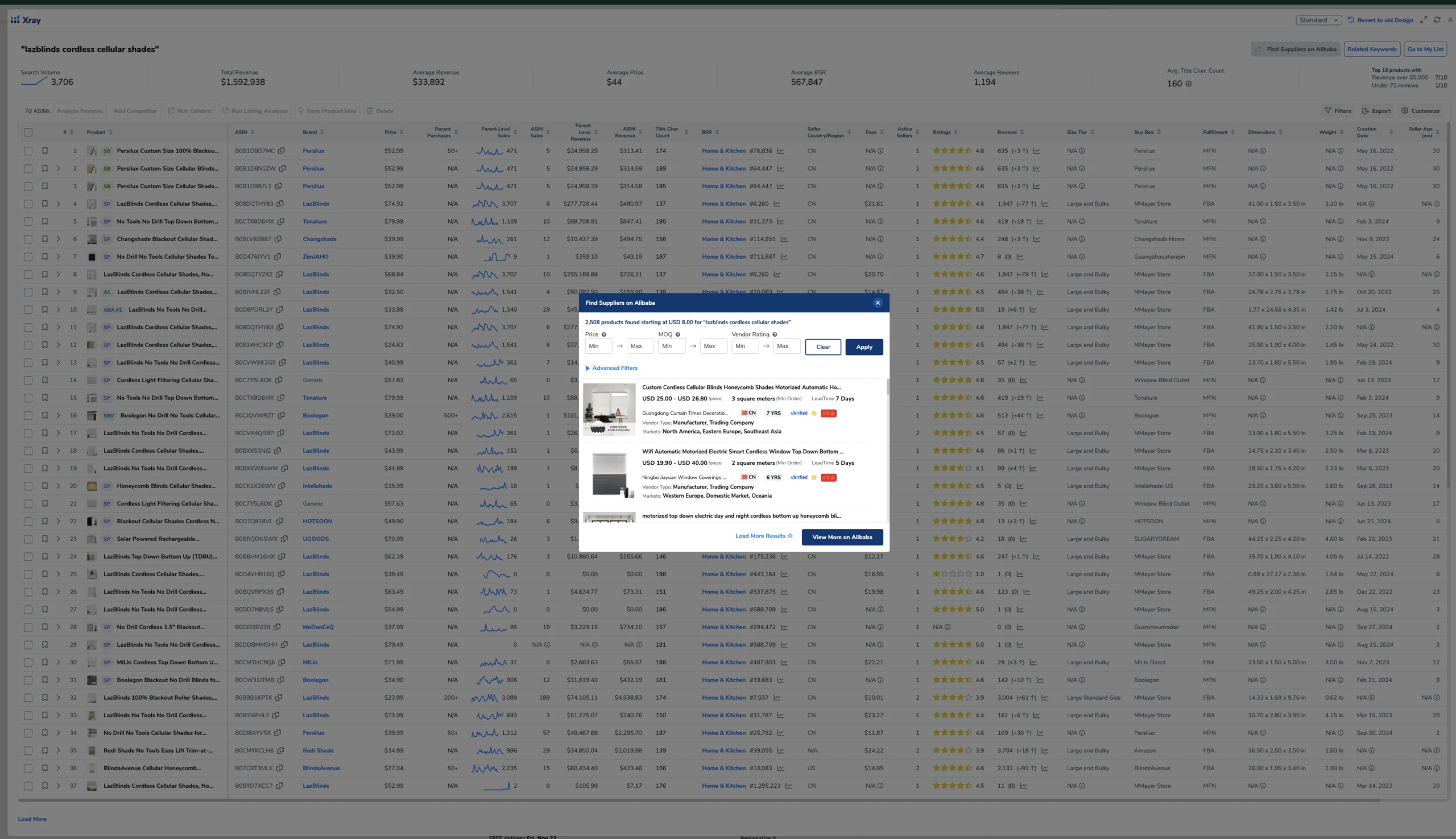This screenshot has width=1456, height=839.
Task: Click the Clear filter button
Action: [x=823, y=347]
